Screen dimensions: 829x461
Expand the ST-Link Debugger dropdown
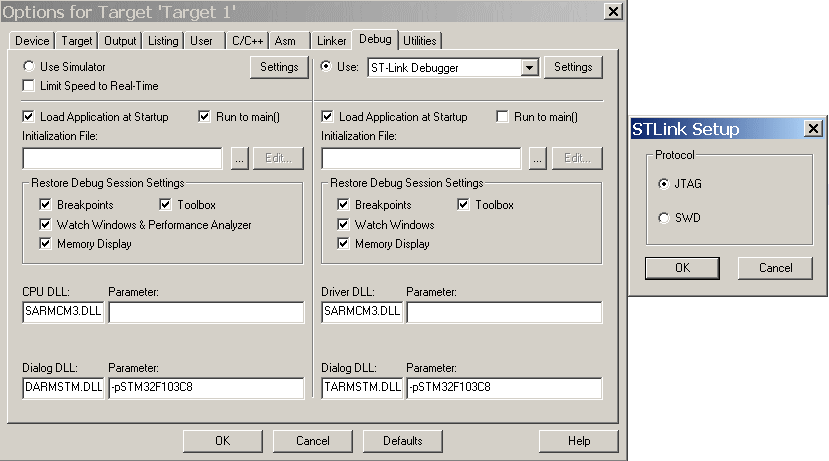(x=529, y=68)
